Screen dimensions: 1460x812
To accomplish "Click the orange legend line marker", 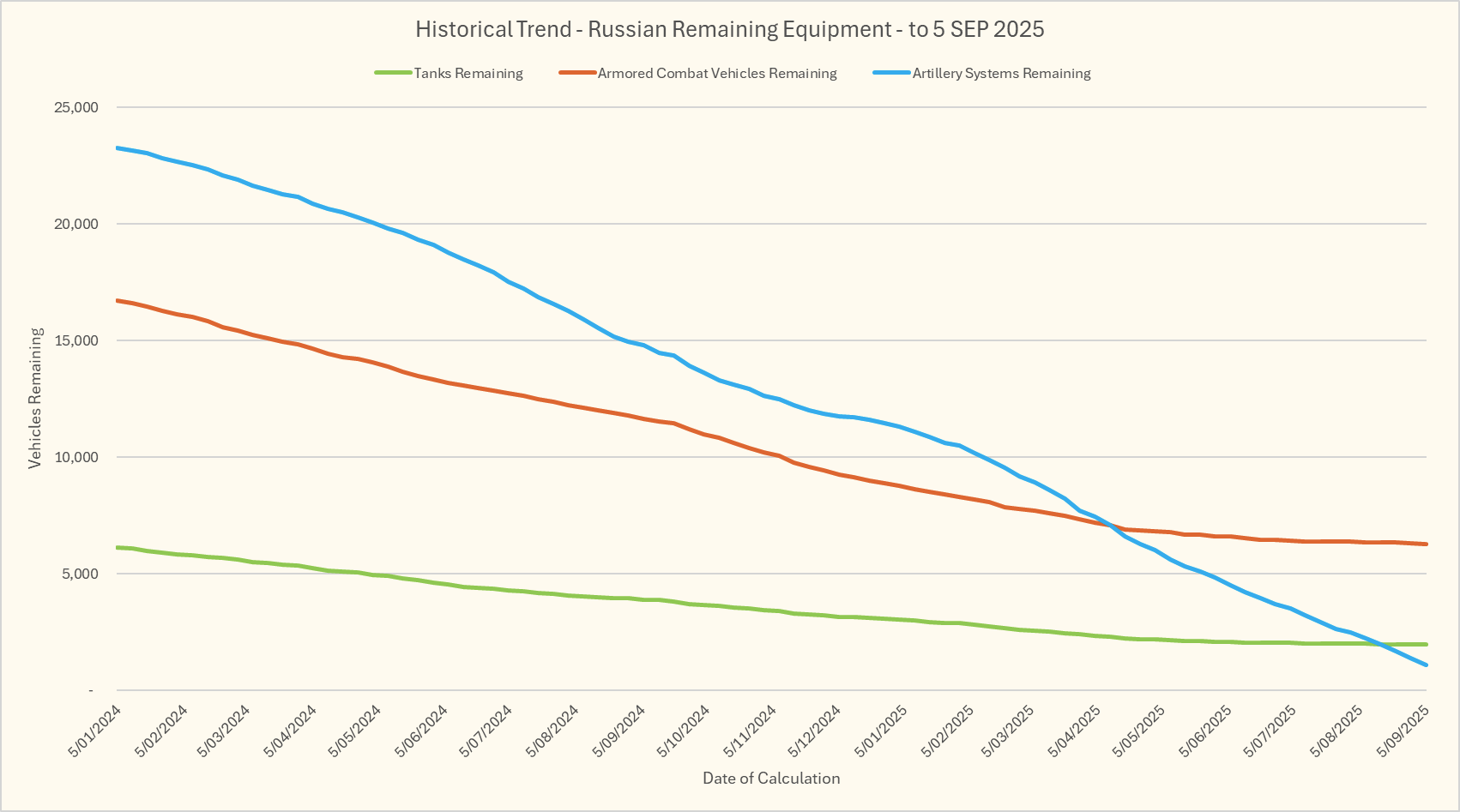I will point(577,74).
